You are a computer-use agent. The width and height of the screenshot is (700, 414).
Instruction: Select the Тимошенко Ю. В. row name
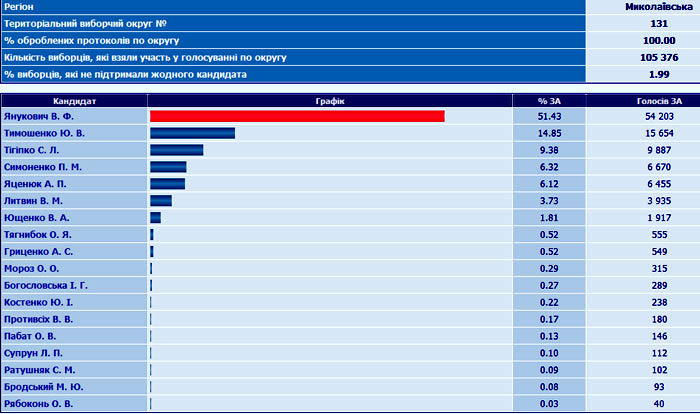pos(45,133)
